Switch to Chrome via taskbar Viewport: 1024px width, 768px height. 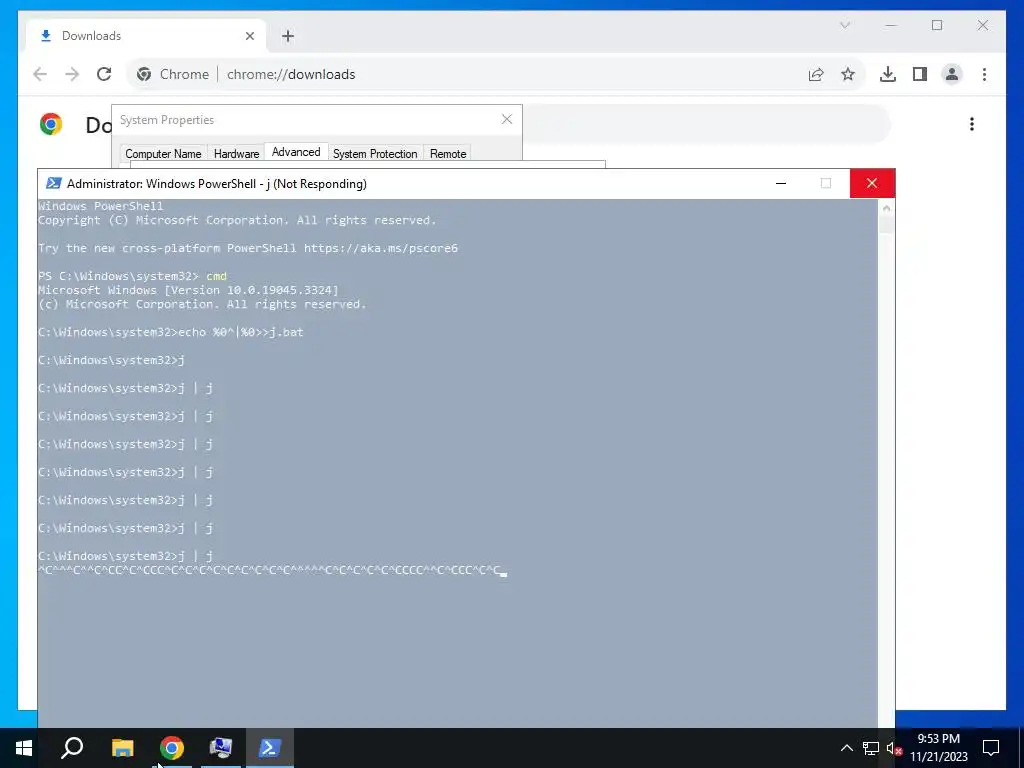(172, 748)
